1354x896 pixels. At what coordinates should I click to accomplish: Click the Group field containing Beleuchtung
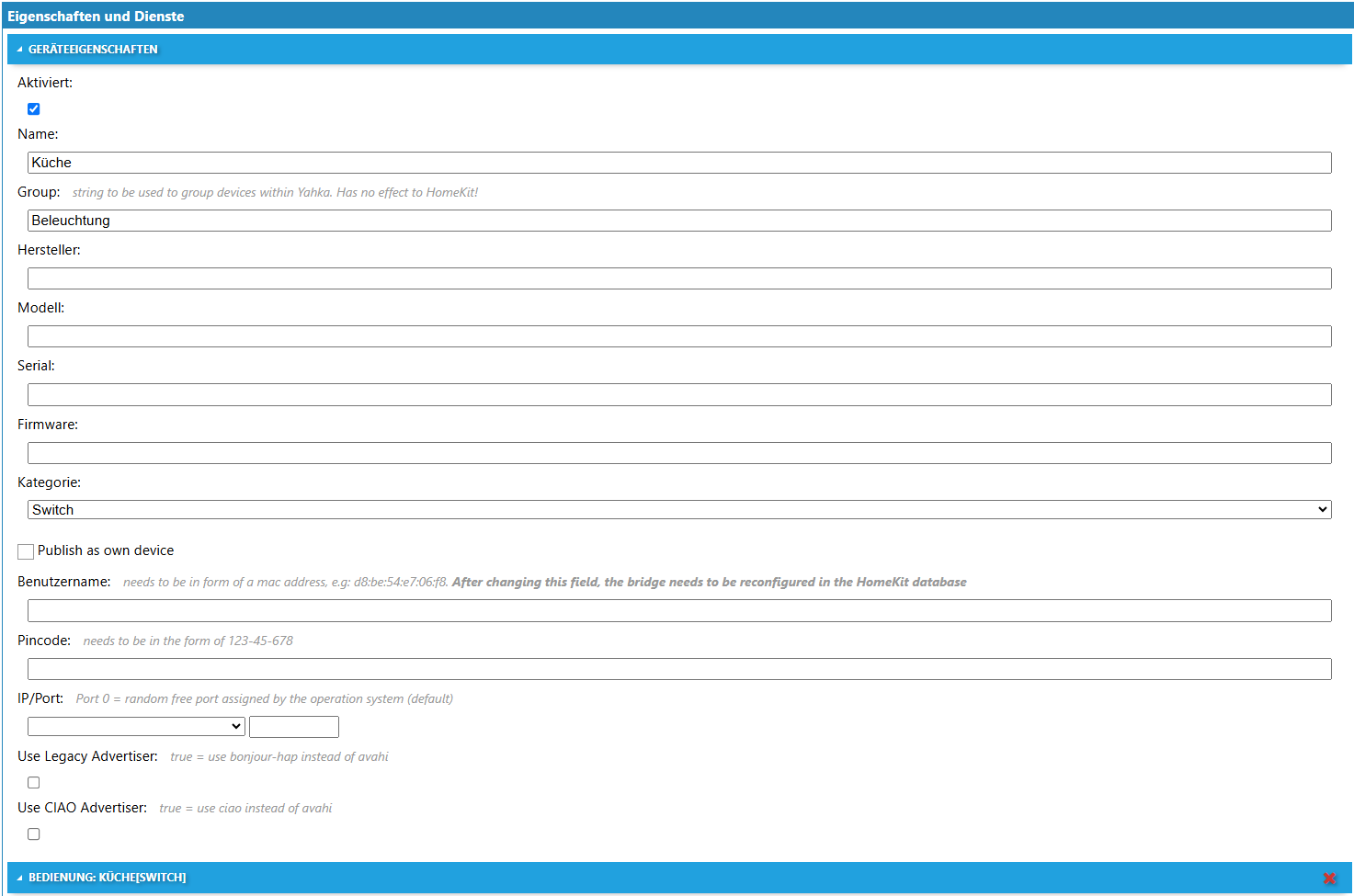[x=679, y=221]
